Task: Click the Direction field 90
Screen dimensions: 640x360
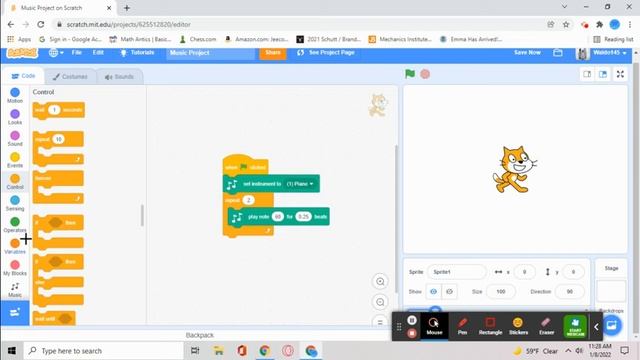Action: coord(569,291)
